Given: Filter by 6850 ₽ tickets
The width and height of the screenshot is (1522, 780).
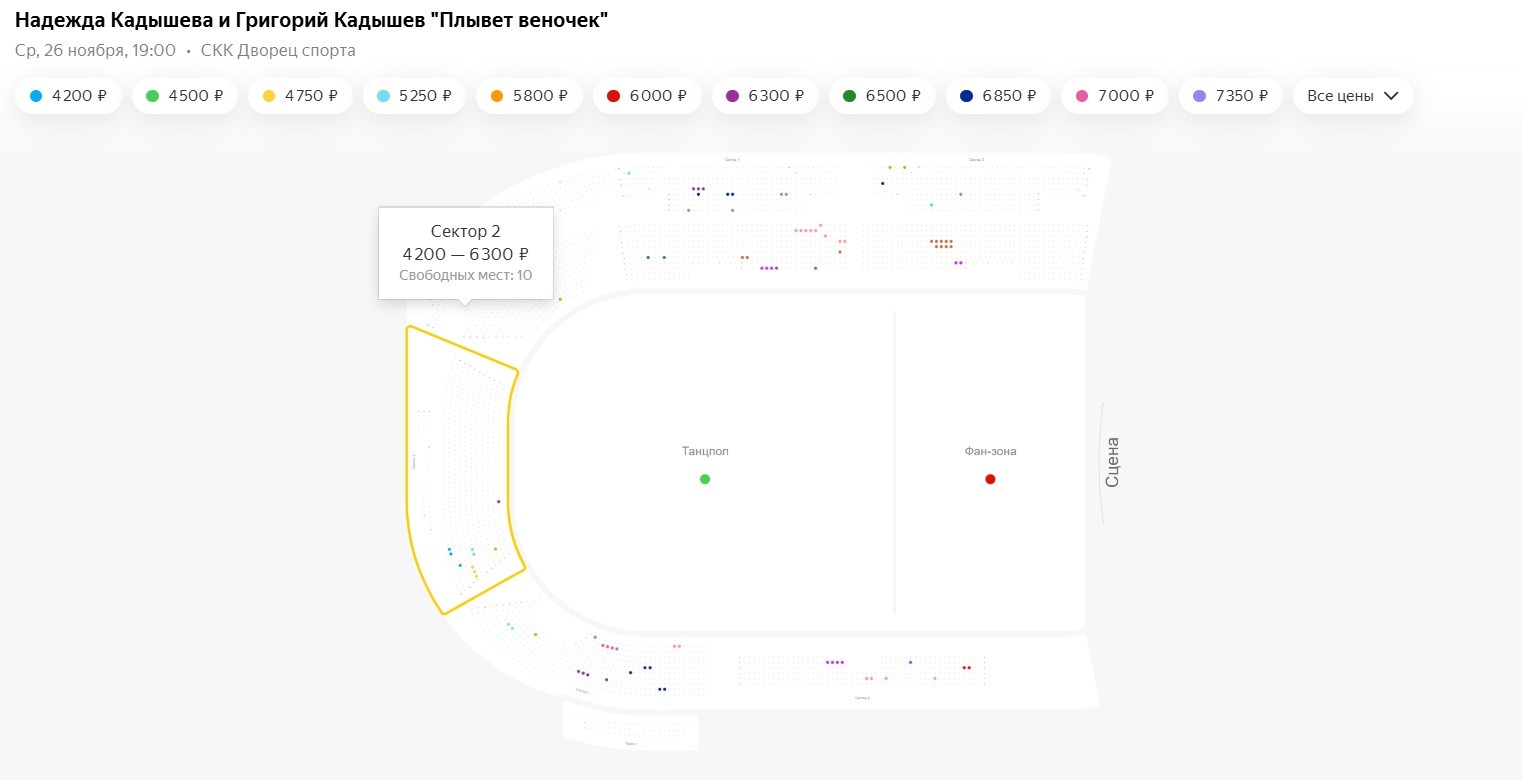Looking at the screenshot, I should click(x=998, y=96).
